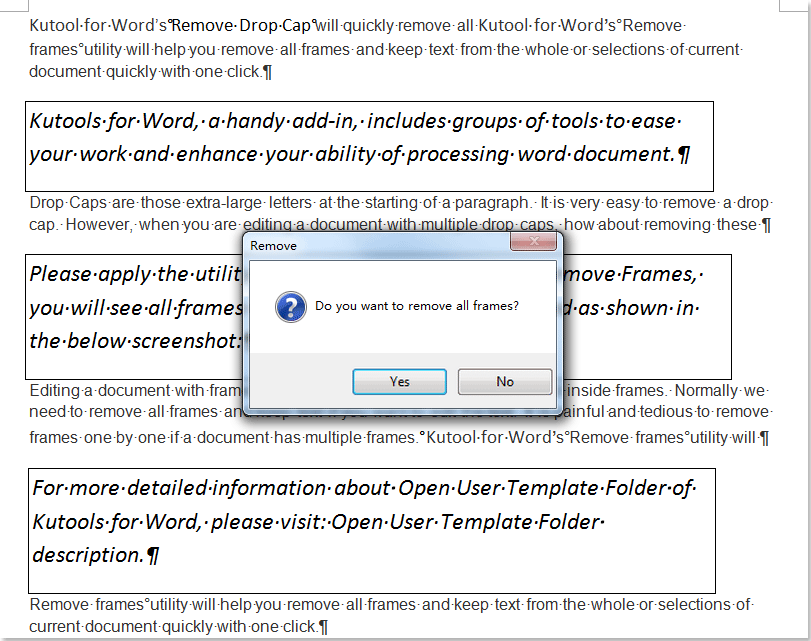Click No to cancel frame removal
This screenshot has width=811, height=641.
point(504,381)
